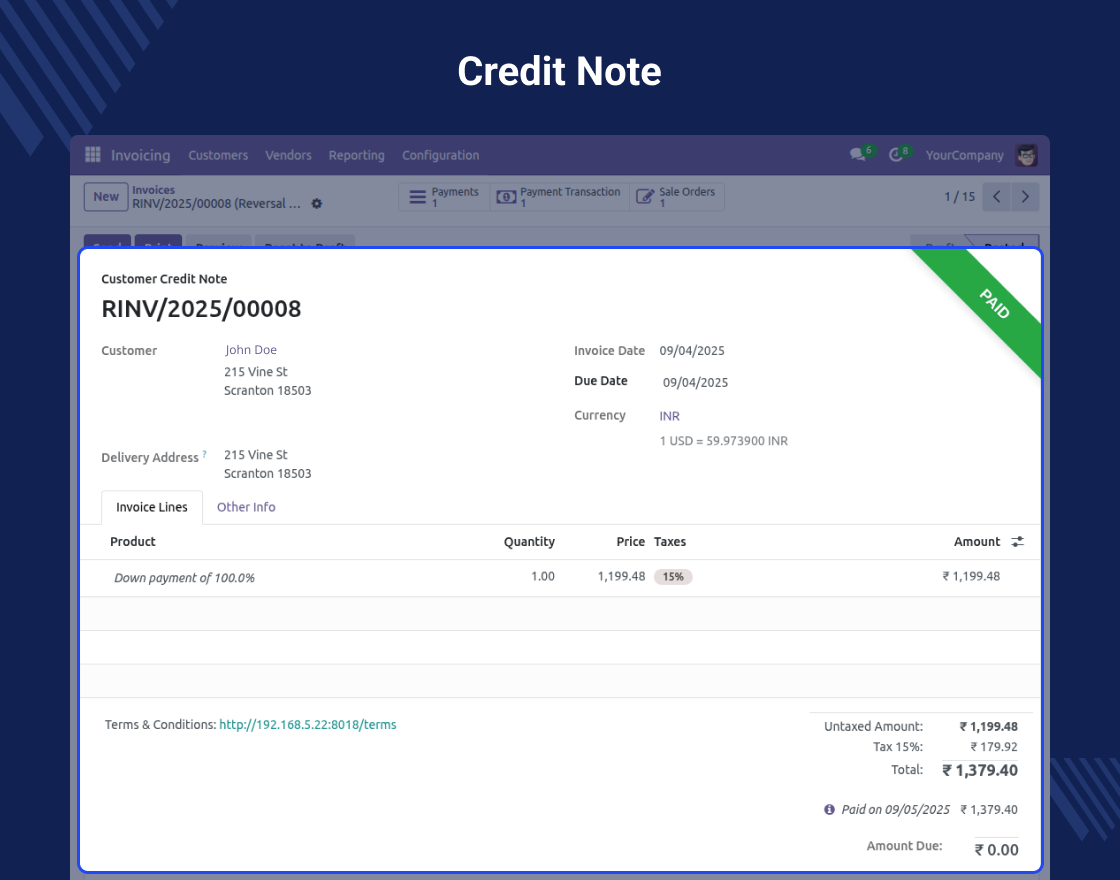Open the activities clock icon with badge 8
The image size is (1120, 880).
pos(896,154)
